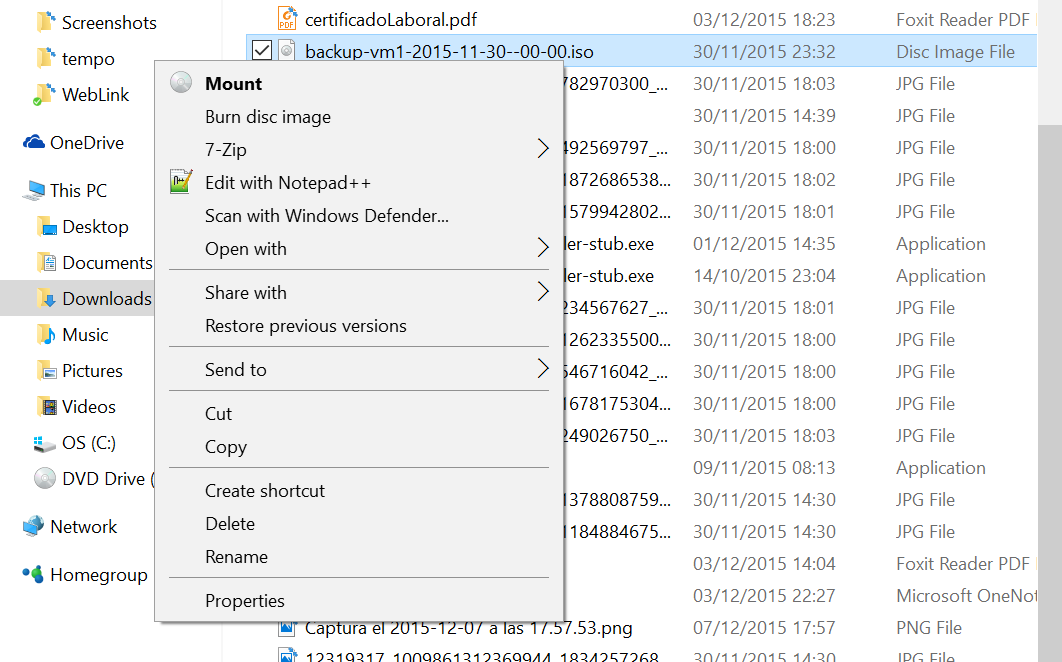Choose Restore previous versions

point(359,326)
